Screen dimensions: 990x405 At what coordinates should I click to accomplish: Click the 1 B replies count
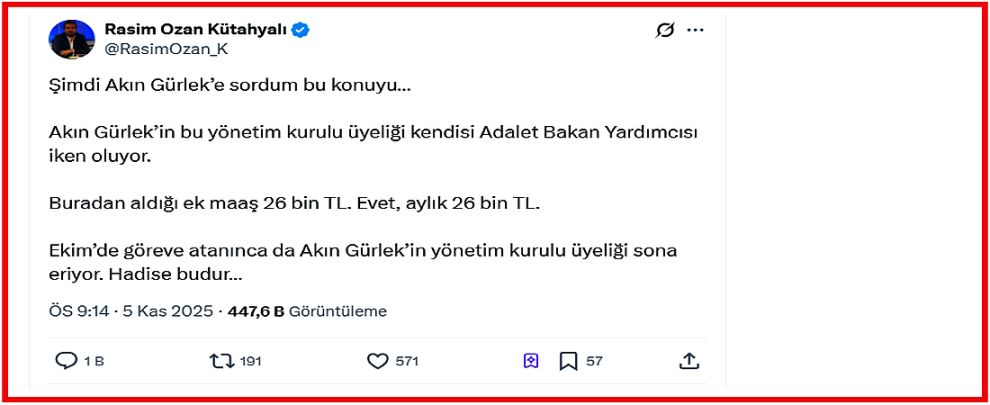(x=93, y=361)
